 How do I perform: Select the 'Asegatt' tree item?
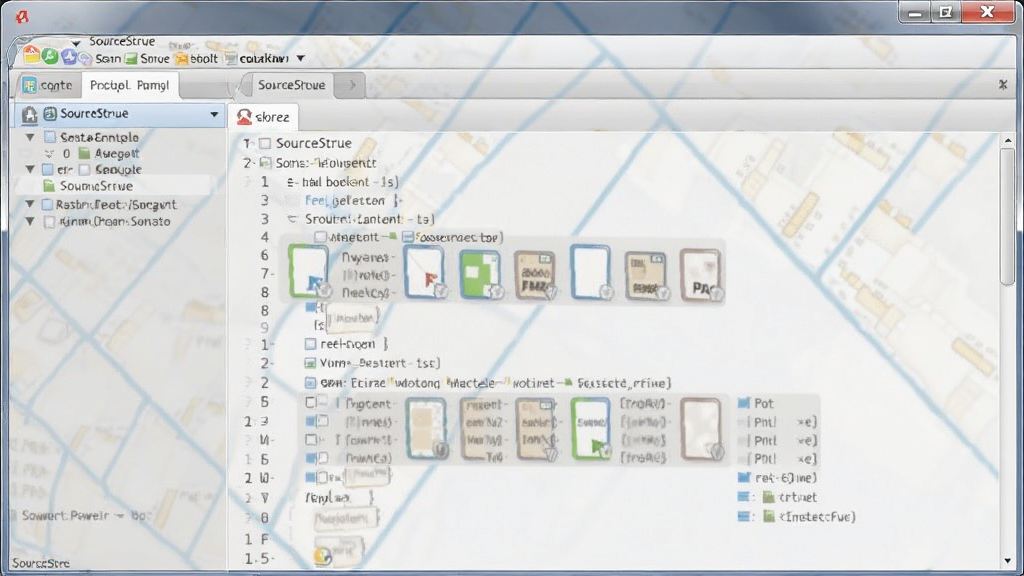[x=117, y=153]
